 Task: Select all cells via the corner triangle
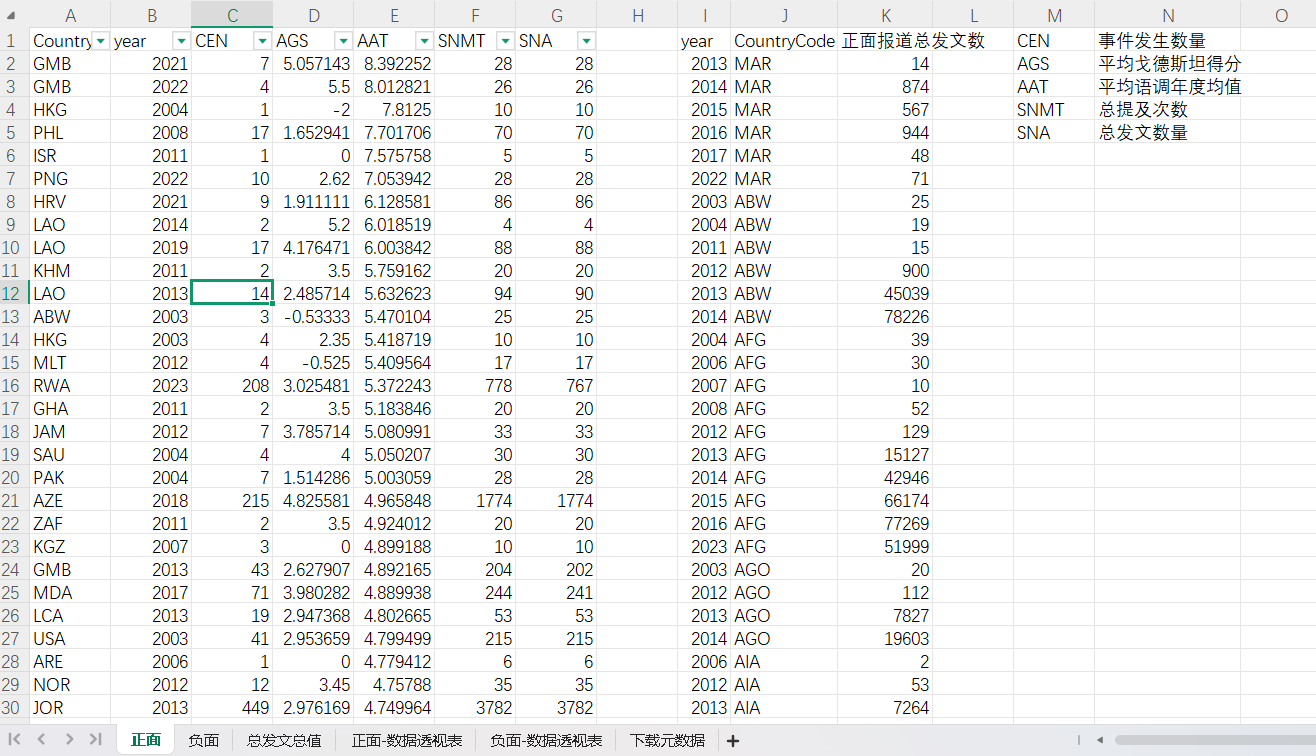[12, 15]
